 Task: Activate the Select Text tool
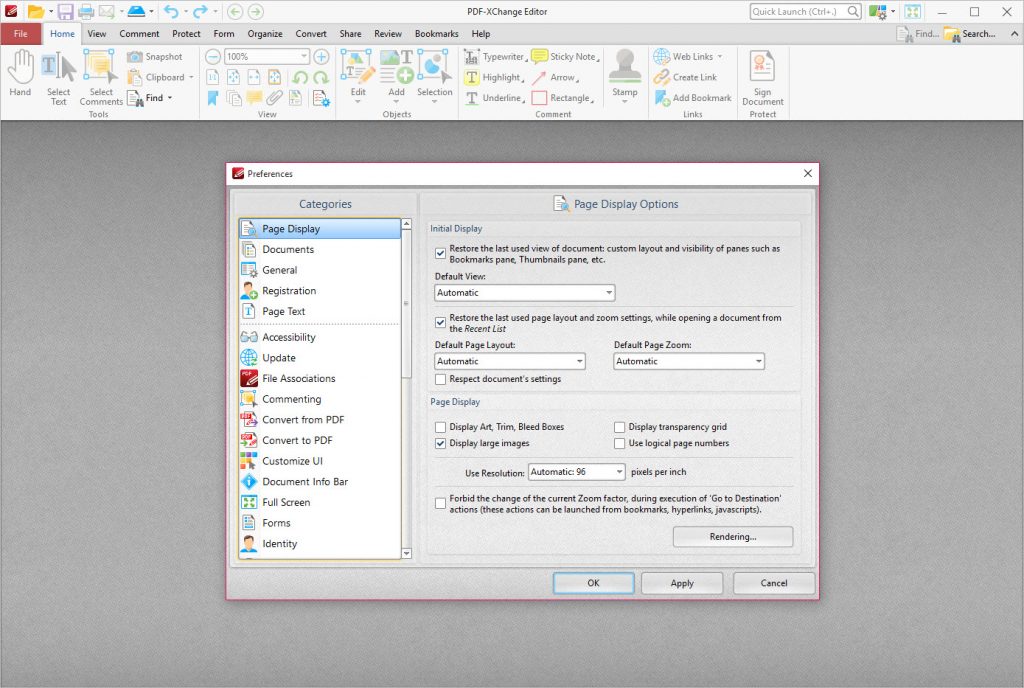click(58, 78)
